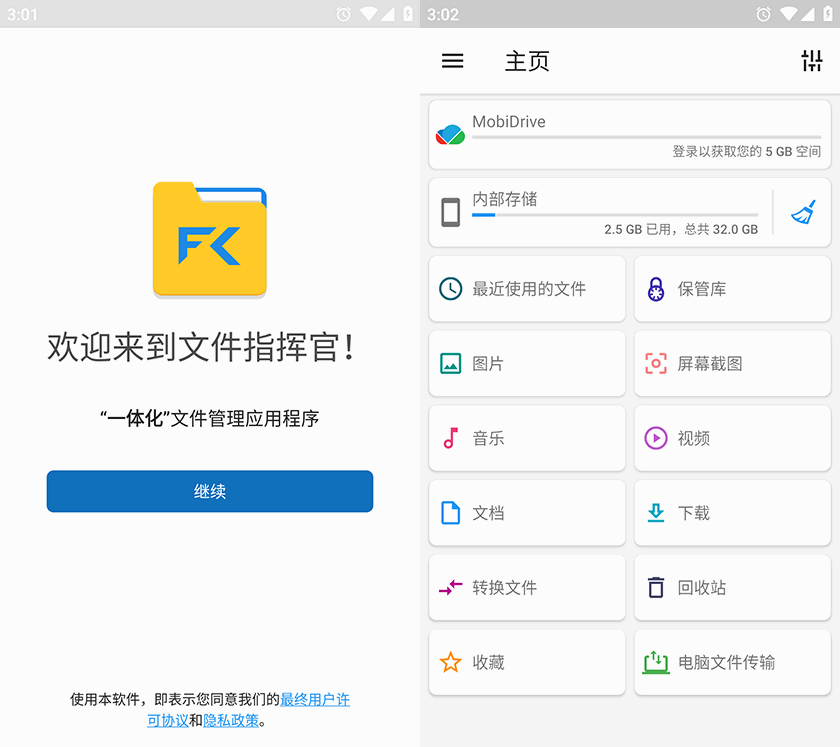Show the 收藏 favorites label
The image size is (840, 747).
[488, 662]
